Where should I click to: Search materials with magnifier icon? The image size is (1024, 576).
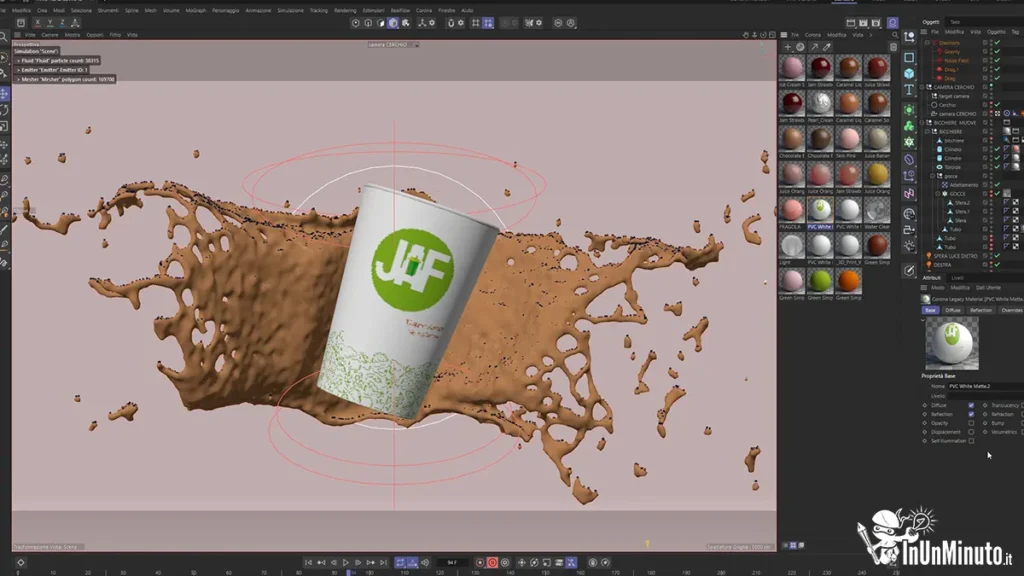[895, 35]
